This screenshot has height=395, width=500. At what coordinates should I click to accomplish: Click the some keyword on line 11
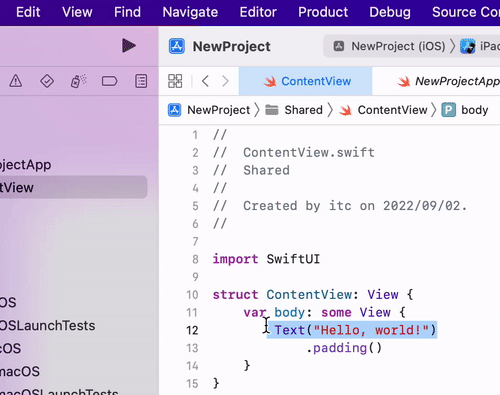coord(336,313)
